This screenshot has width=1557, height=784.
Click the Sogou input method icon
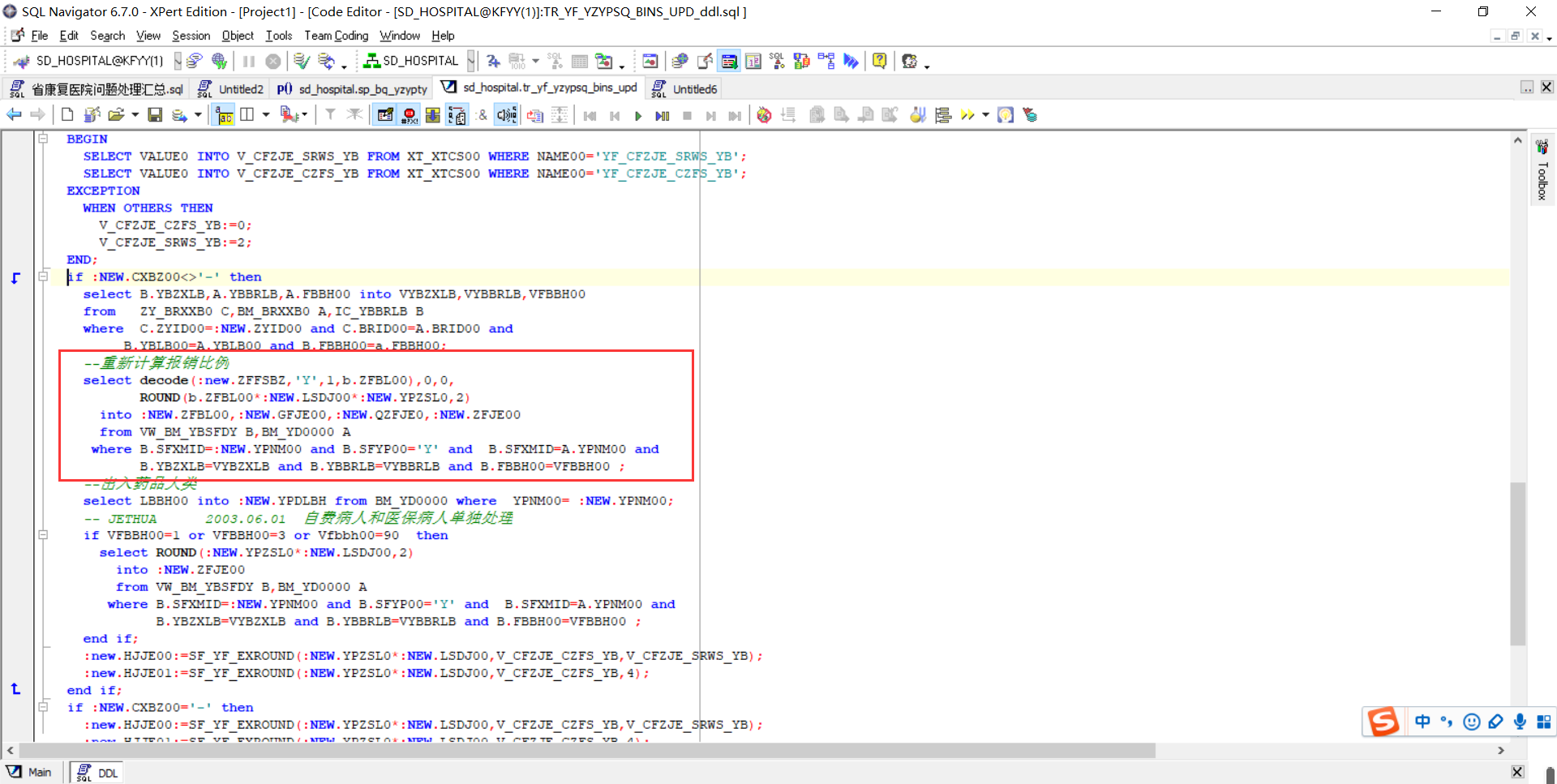pyautogui.click(x=1383, y=721)
